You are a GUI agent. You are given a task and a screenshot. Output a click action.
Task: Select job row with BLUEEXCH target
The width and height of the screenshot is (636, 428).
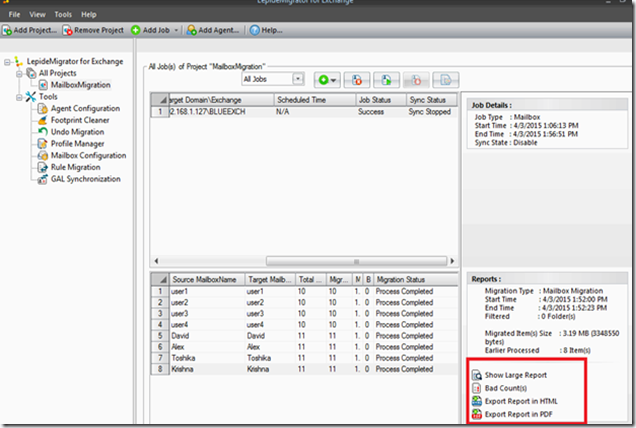coord(304,112)
